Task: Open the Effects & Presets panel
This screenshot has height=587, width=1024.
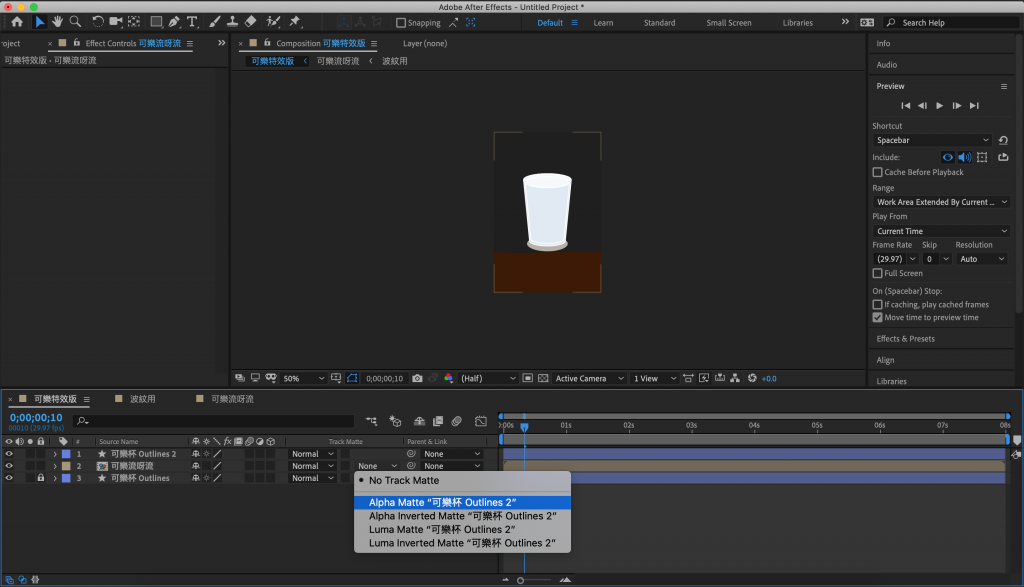Action: click(x=905, y=339)
